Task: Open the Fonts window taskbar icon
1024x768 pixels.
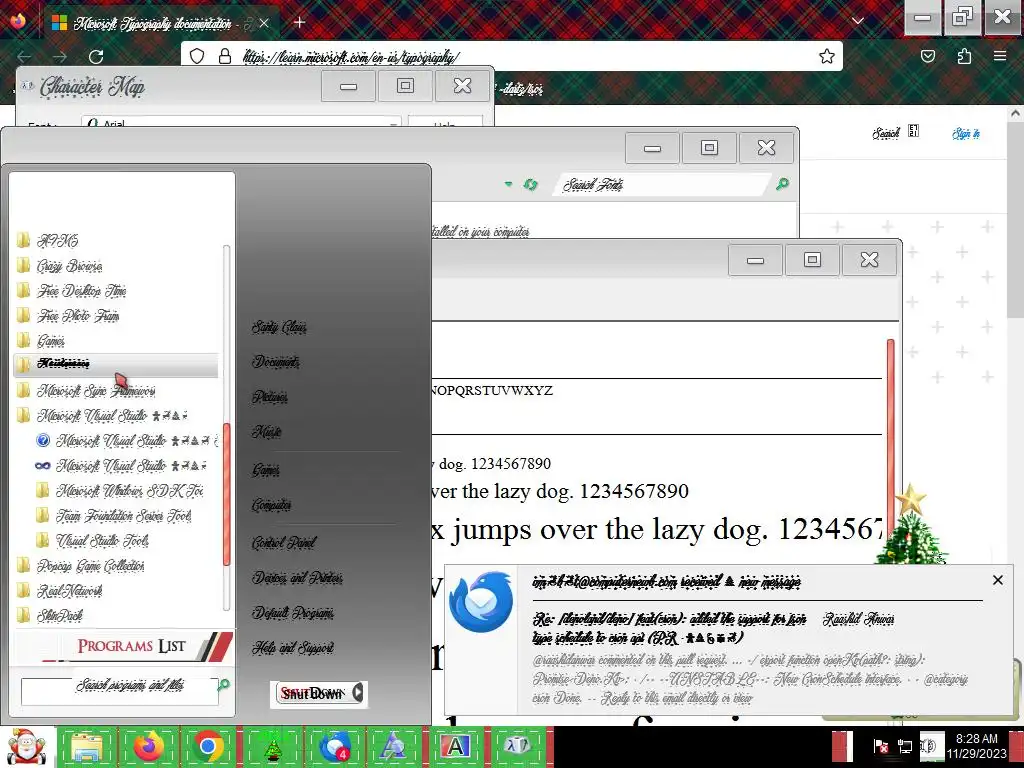Action: (x=394, y=747)
